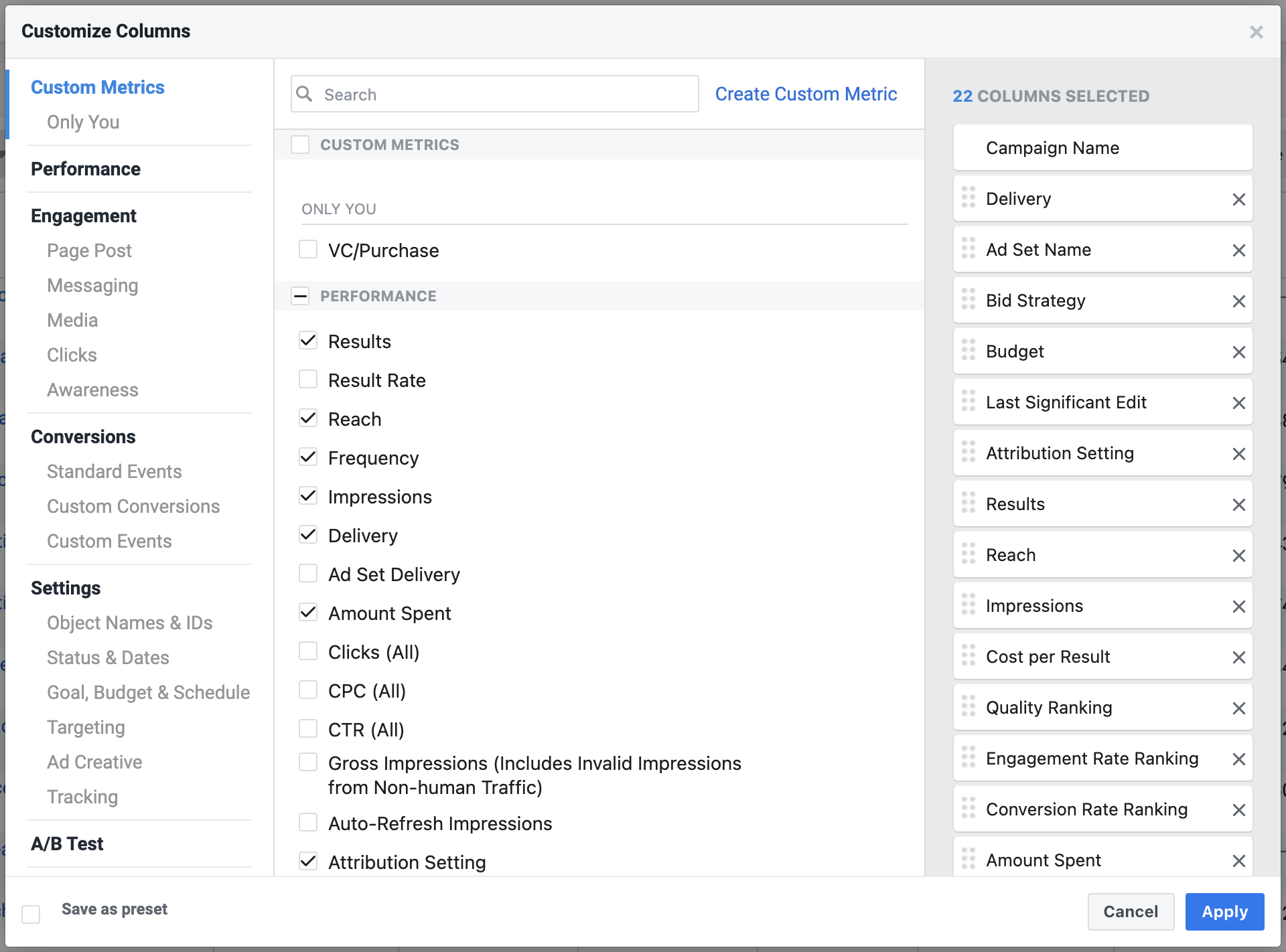Remove Amount Spent from selected columns
The height and width of the screenshot is (952, 1286).
coord(1238,860)
